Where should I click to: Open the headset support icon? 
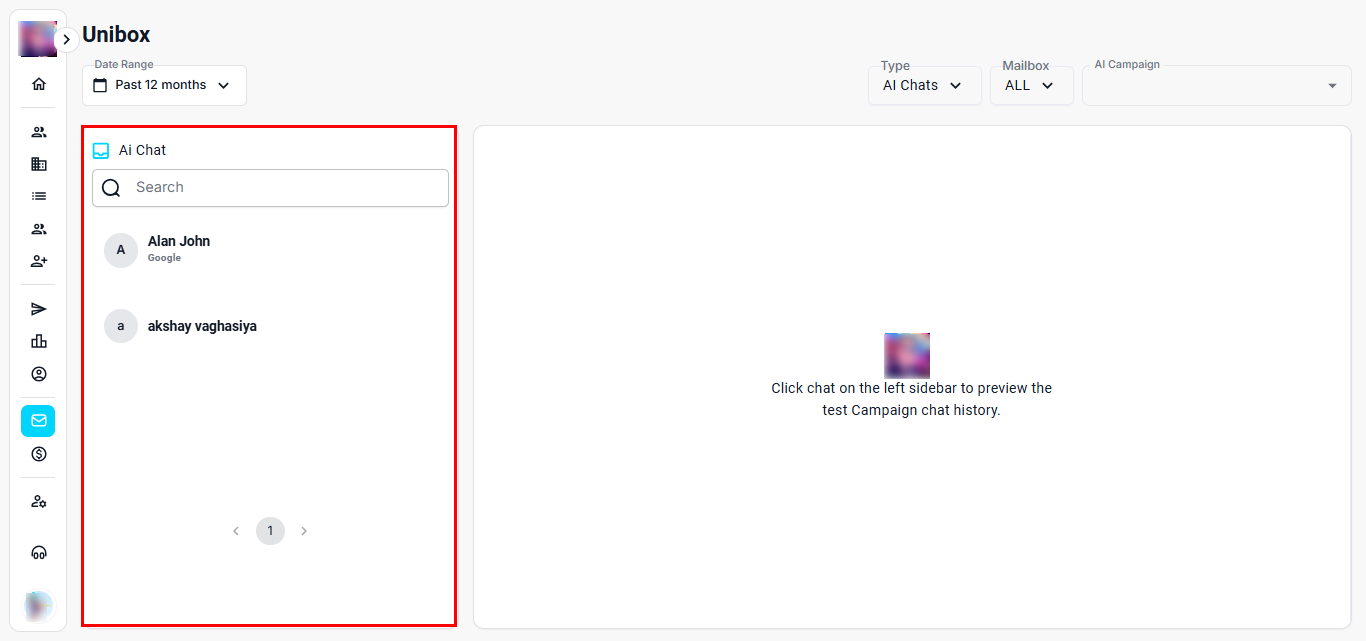click(x=39, y=553)
